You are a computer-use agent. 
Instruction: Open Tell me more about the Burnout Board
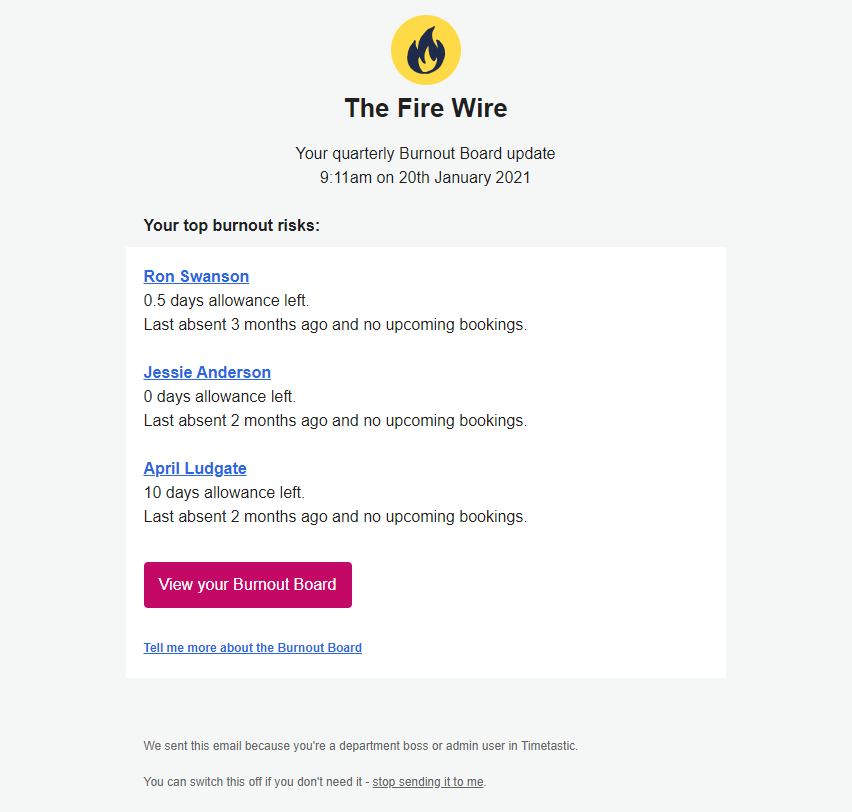click(x=253, y=648)
